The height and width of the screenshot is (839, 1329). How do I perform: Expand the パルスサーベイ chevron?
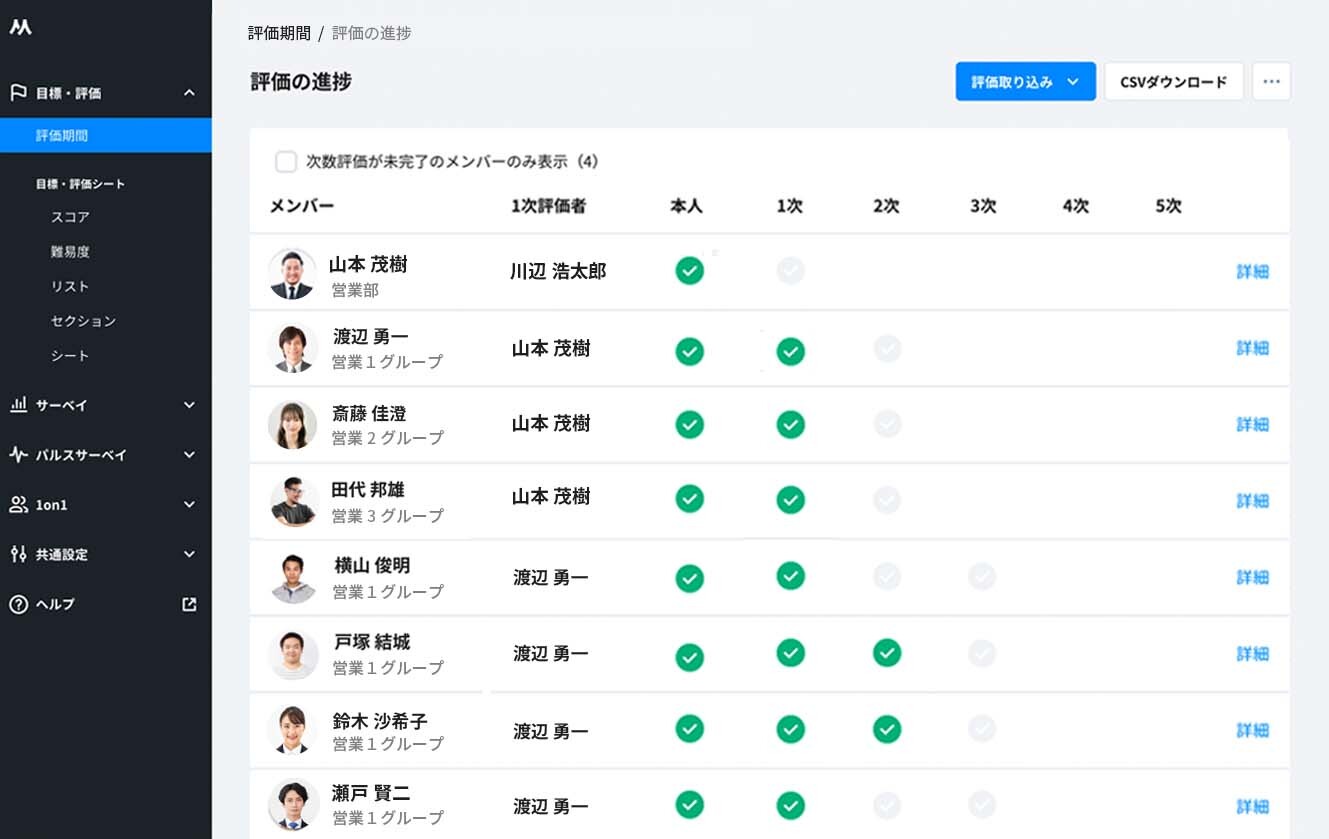189,455
